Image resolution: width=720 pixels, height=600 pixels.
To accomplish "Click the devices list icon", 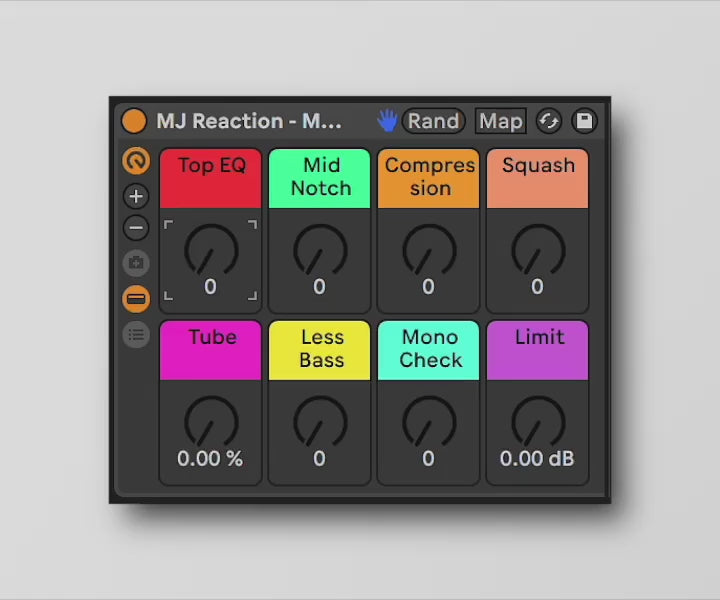I will 136,335.
